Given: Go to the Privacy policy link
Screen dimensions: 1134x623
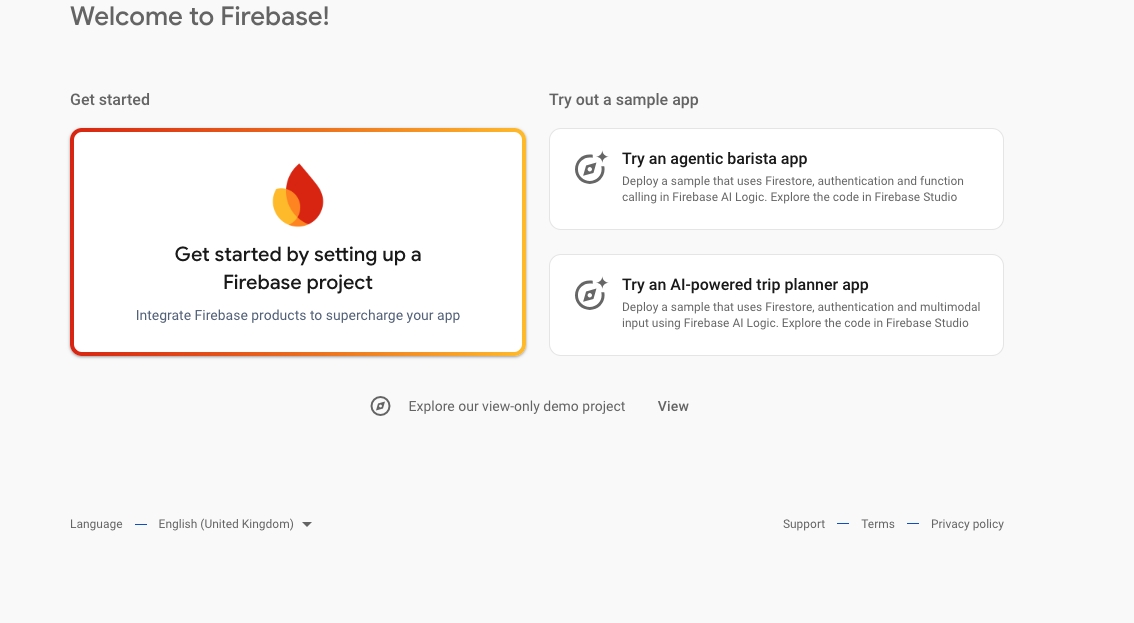Looking at the screenshot, I should tap(967, 524).
